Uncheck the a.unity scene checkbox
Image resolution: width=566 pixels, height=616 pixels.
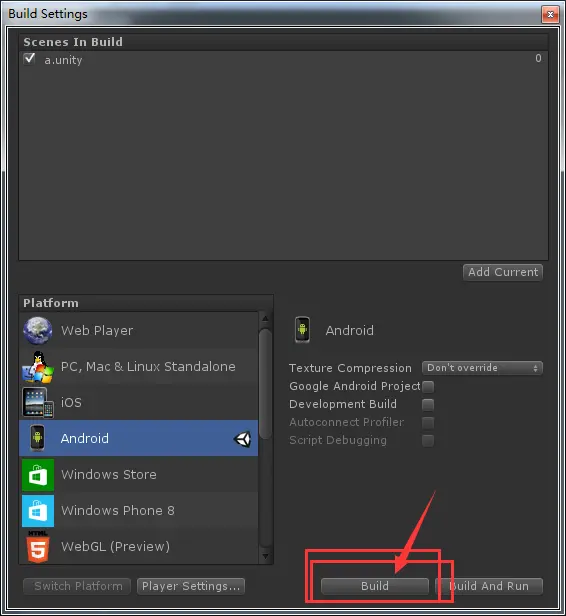click(x=29, y=59)
